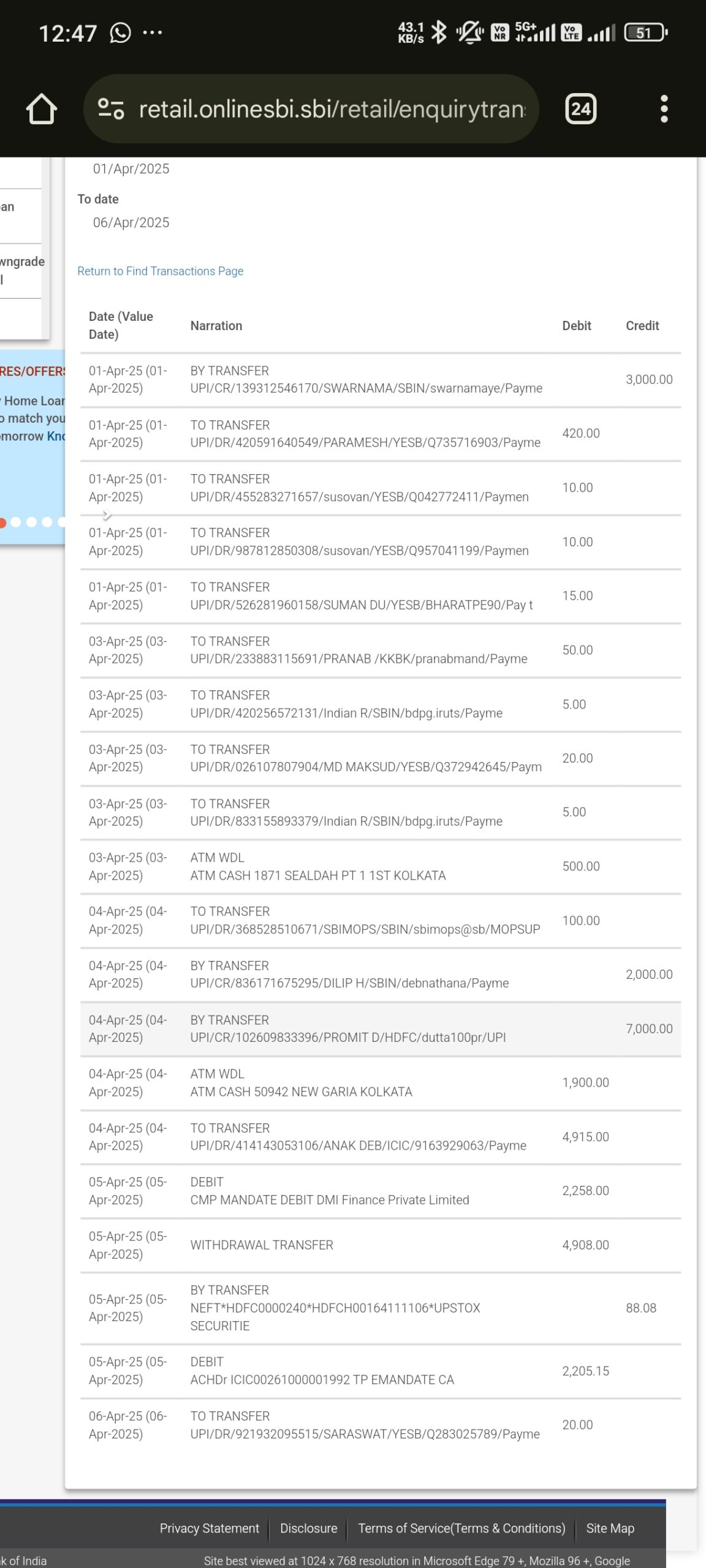Viewport: 706px width, 1568px height.
Task: Tap the muted vibrate status icon
Action: (469, 32)
